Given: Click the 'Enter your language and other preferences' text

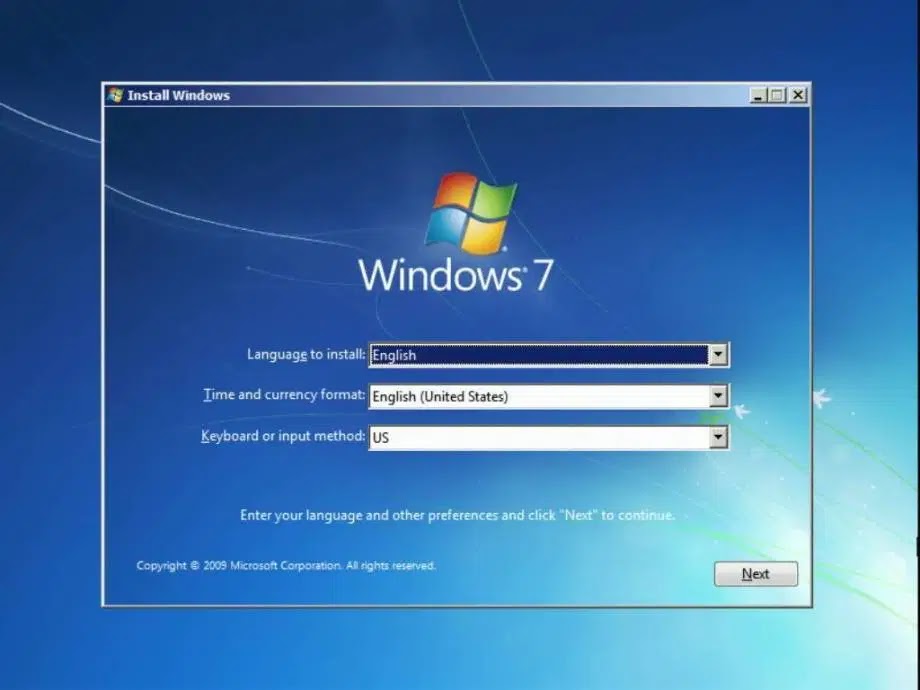Looking at the screenshot, I should click(x=457, y=515).
